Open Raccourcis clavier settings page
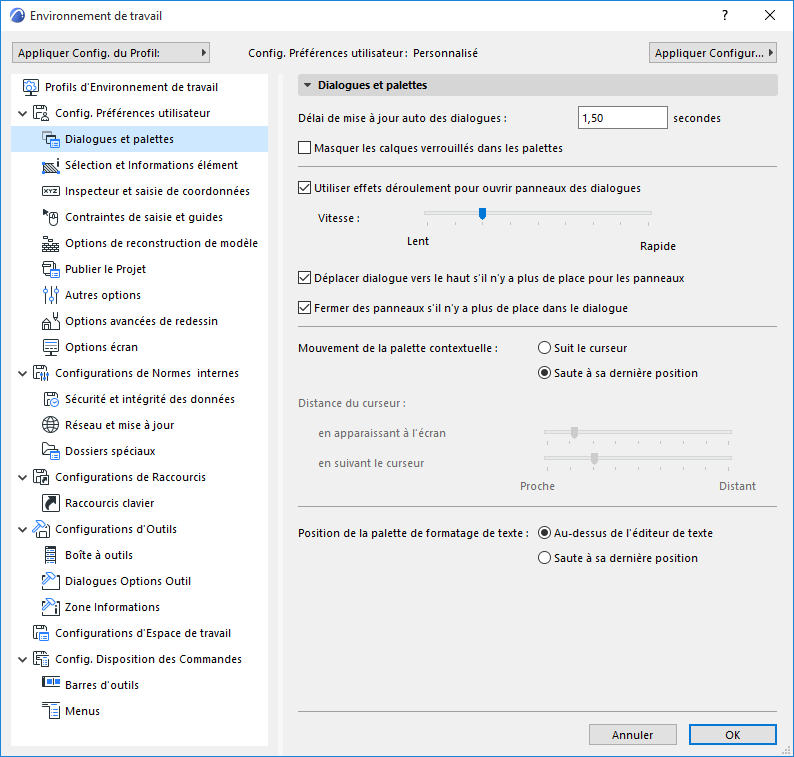Image resolution: width=794 pixels, height=757 pixels. click(x=109, y=503)
